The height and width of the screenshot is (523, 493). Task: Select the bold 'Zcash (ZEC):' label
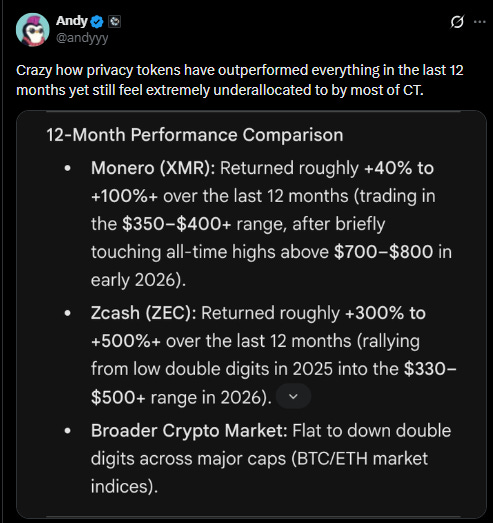[144, 313]
